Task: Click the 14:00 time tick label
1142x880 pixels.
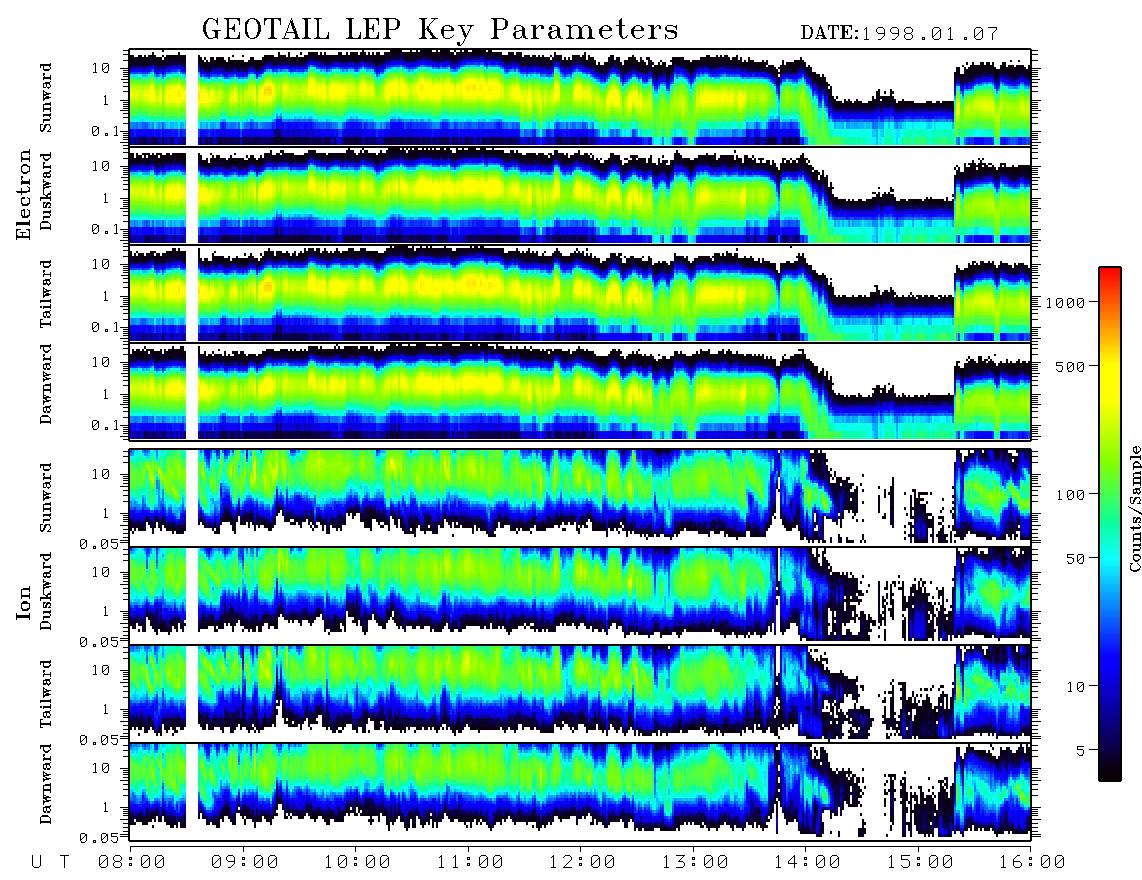Action: tap(807, 863)
